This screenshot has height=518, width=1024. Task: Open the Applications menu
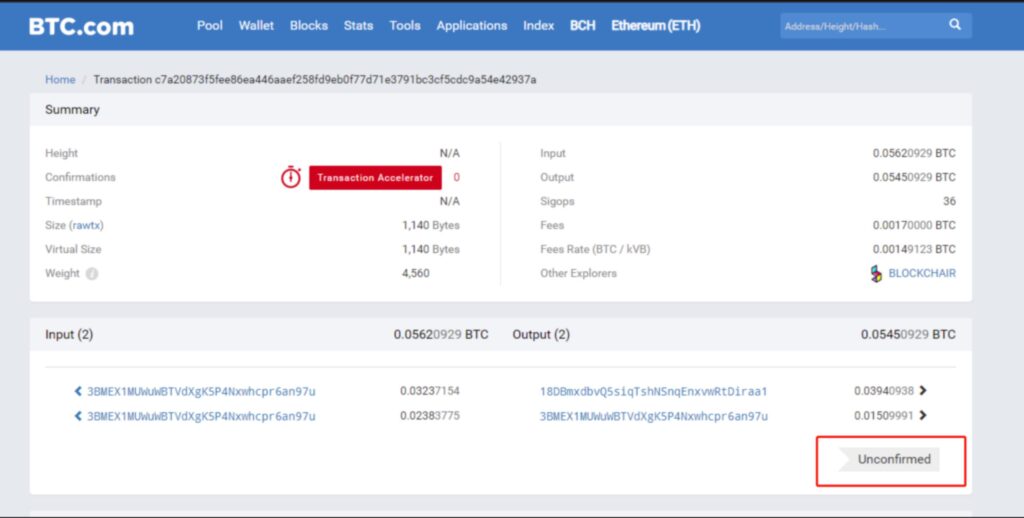472,25
